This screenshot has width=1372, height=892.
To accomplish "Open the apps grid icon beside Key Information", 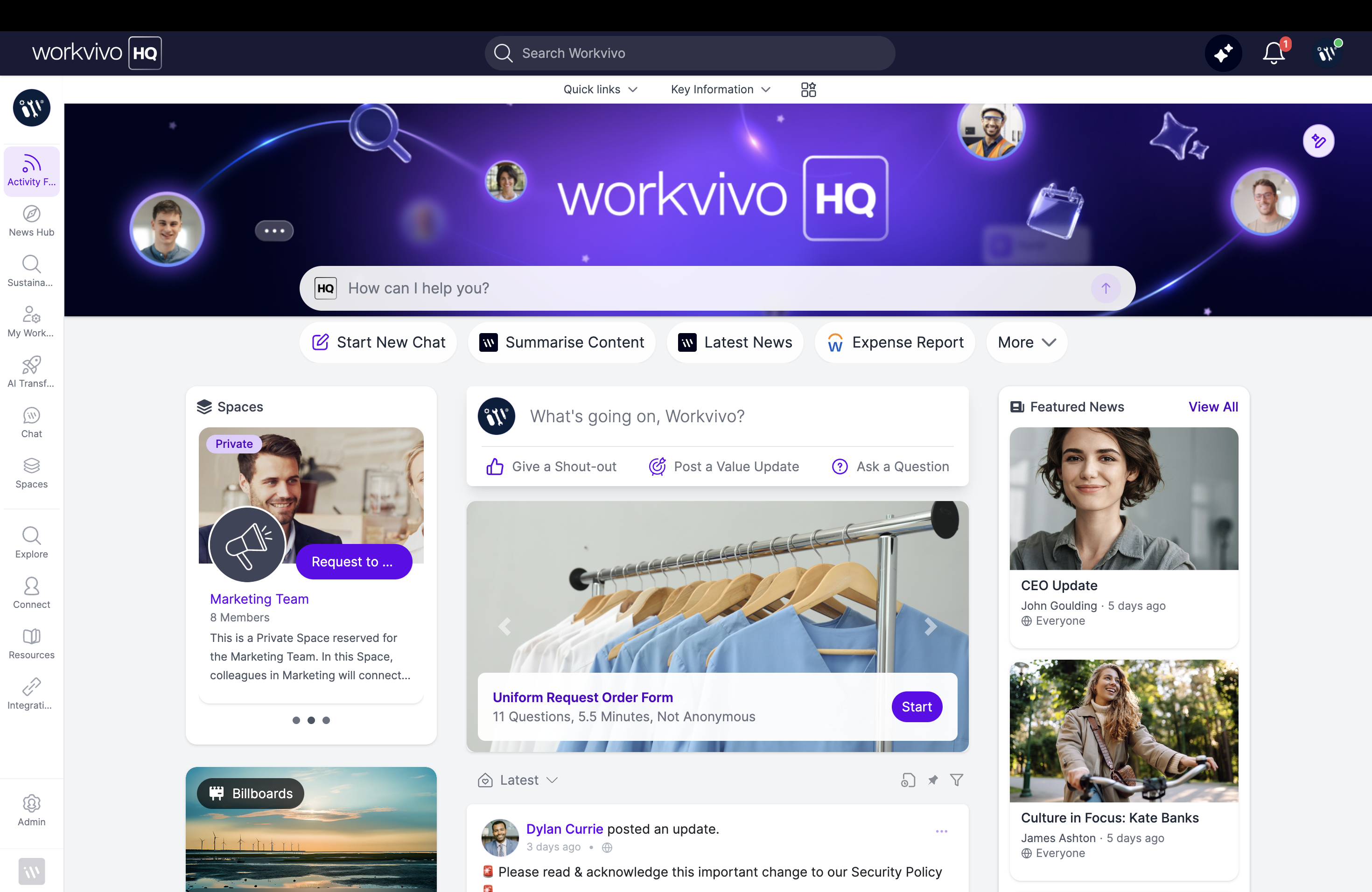I will [x=808, y=89].
